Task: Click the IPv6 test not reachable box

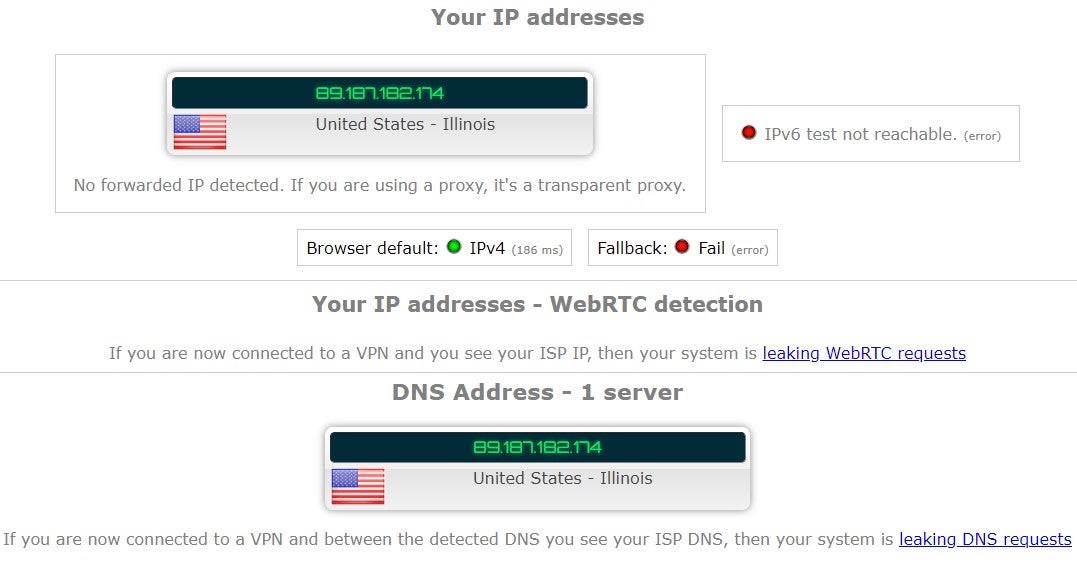Action: [x=871, y=134]
